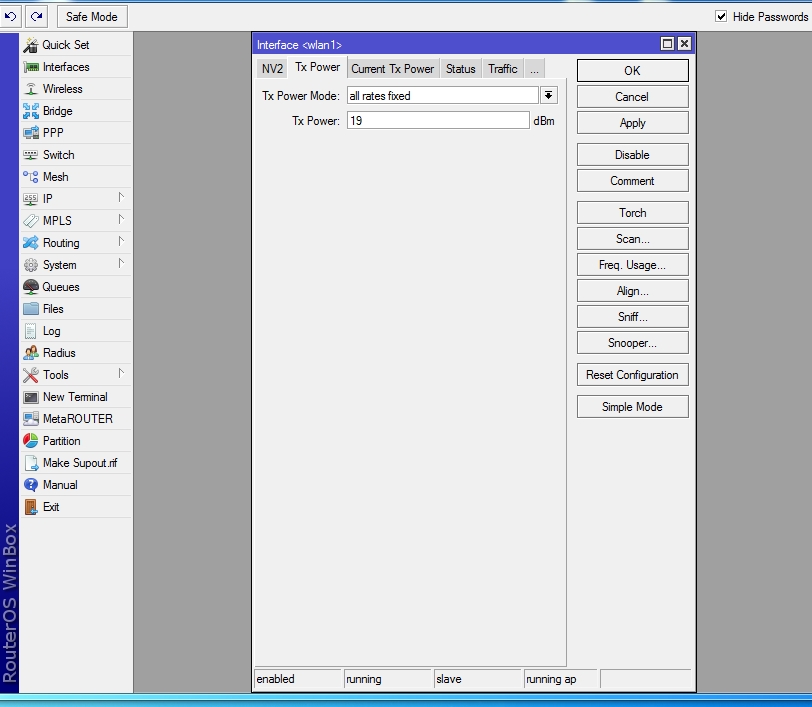Expand the IP submenu
The width and height of the screenshot is (812, 707).
pyautogui.click(x=75, y=199)
